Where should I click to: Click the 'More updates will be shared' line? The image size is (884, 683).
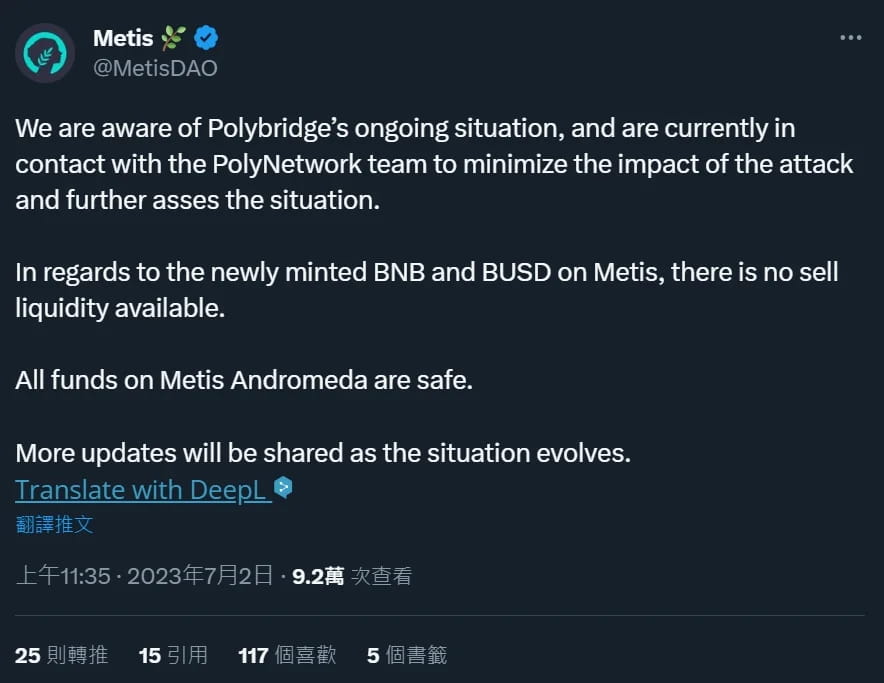(323, 453)
